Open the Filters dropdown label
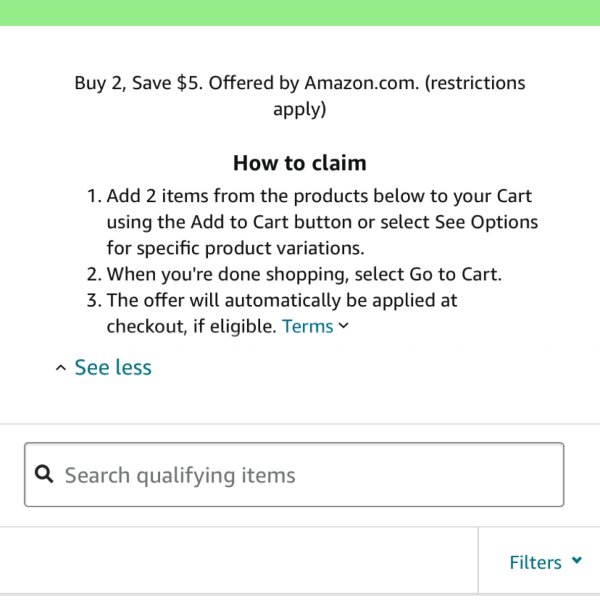 535,562
